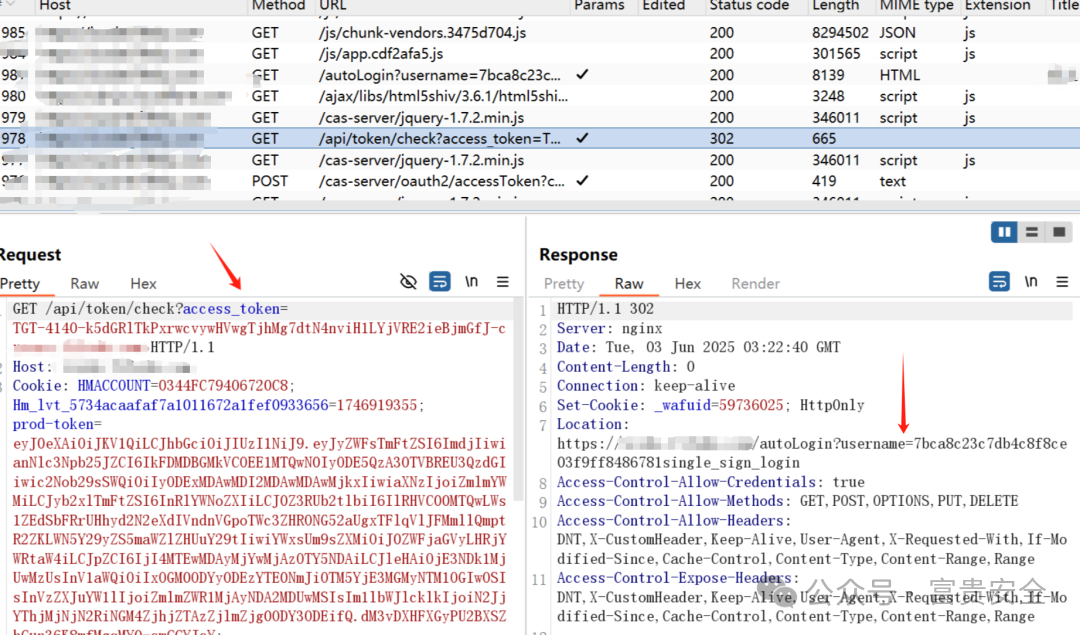Select row /js/chunk-vendors.3475d704.js
The width and height of the screenshot is (1080, 635).
point(540,32)
